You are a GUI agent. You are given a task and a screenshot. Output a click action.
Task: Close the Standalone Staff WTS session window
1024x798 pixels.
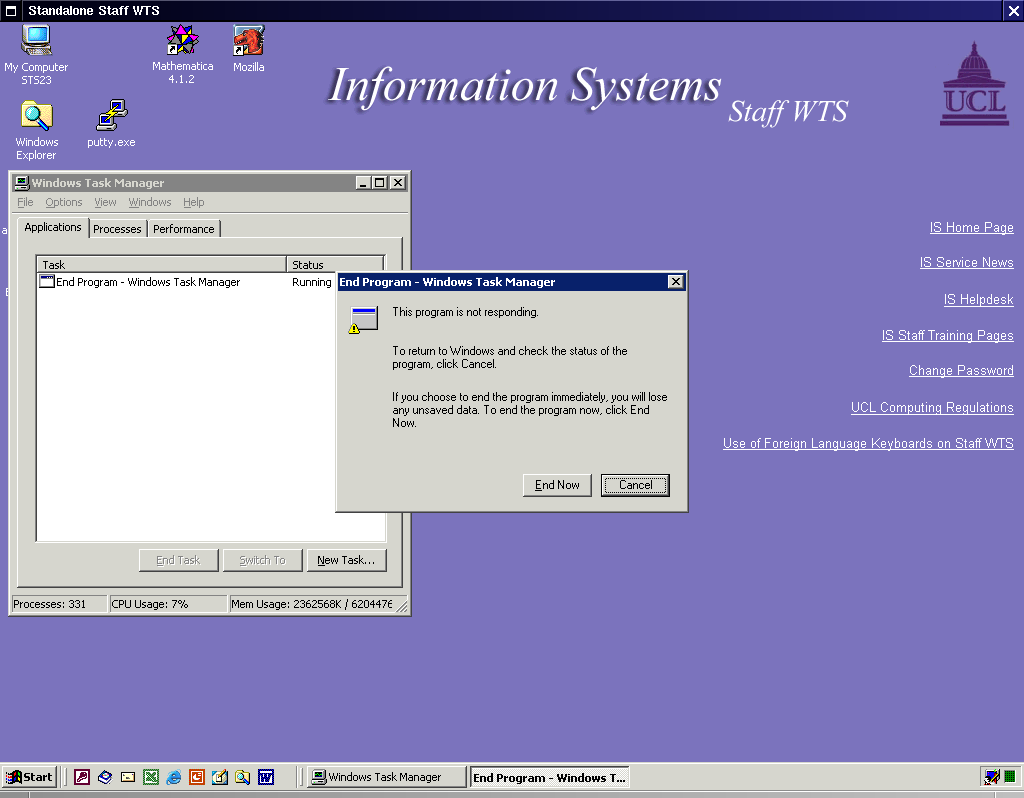click(x=1014, y=10)
